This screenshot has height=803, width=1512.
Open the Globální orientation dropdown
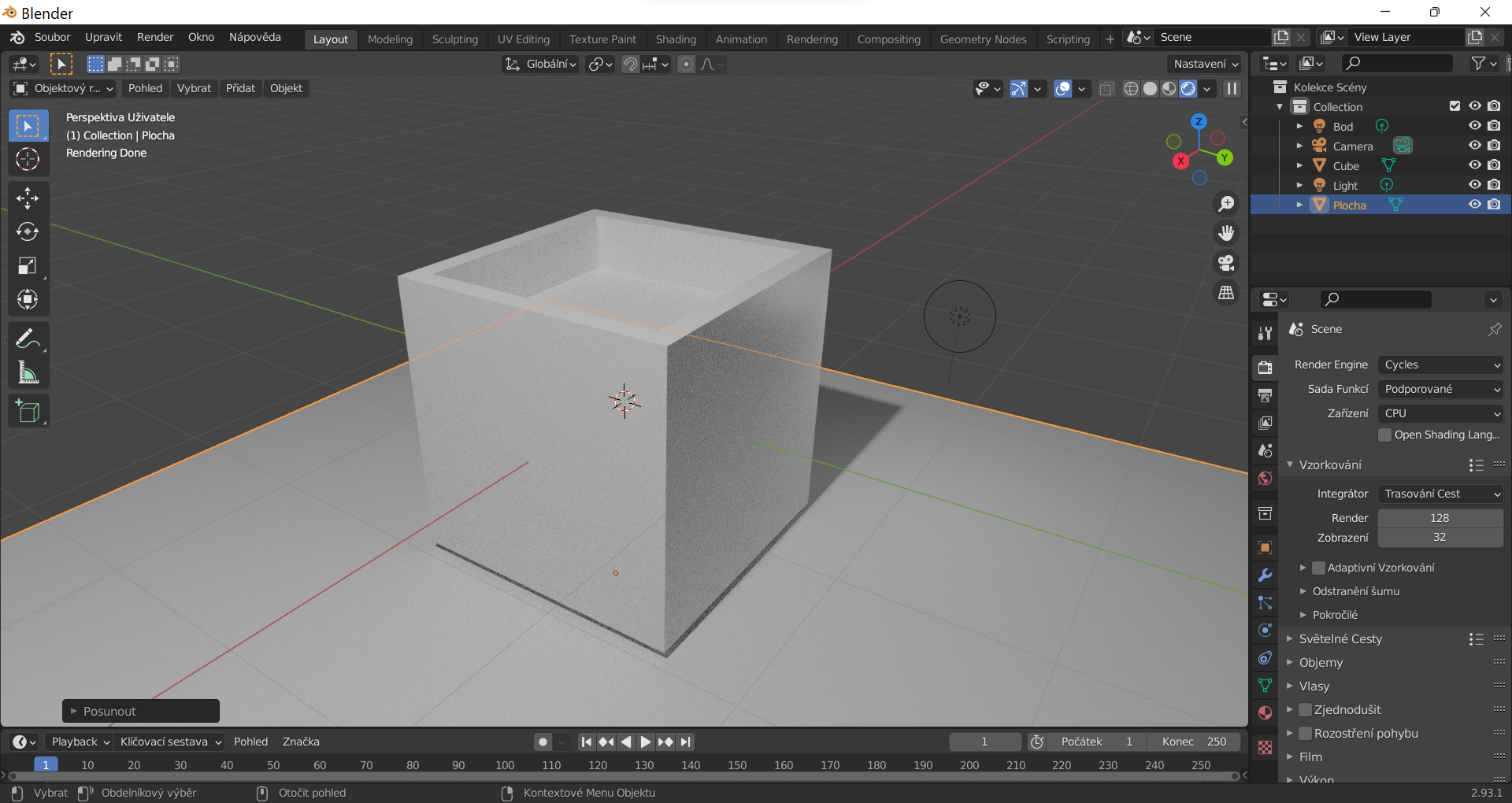(541, 64)
